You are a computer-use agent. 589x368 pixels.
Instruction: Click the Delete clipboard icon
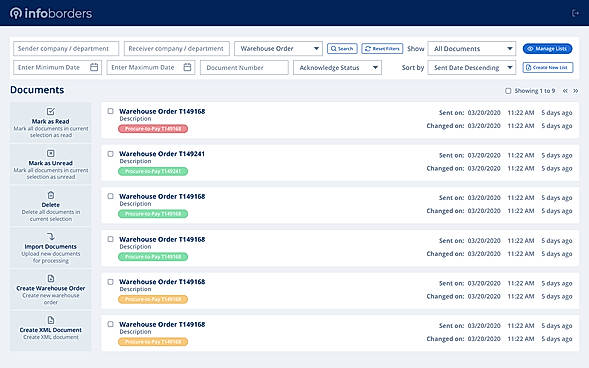coord(51,195)
